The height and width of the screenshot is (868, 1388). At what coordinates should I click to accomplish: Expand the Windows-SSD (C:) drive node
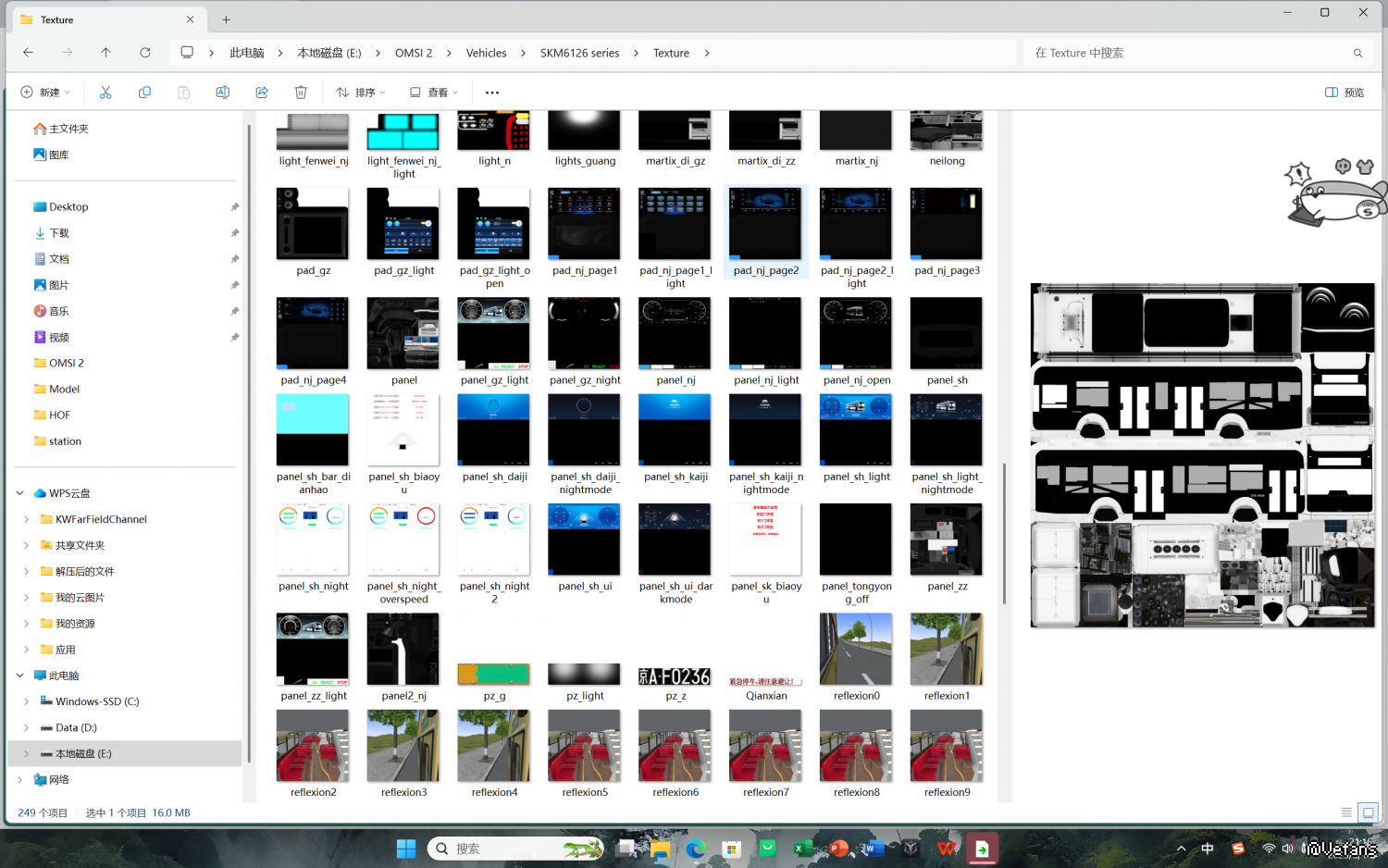click(26, 701)
